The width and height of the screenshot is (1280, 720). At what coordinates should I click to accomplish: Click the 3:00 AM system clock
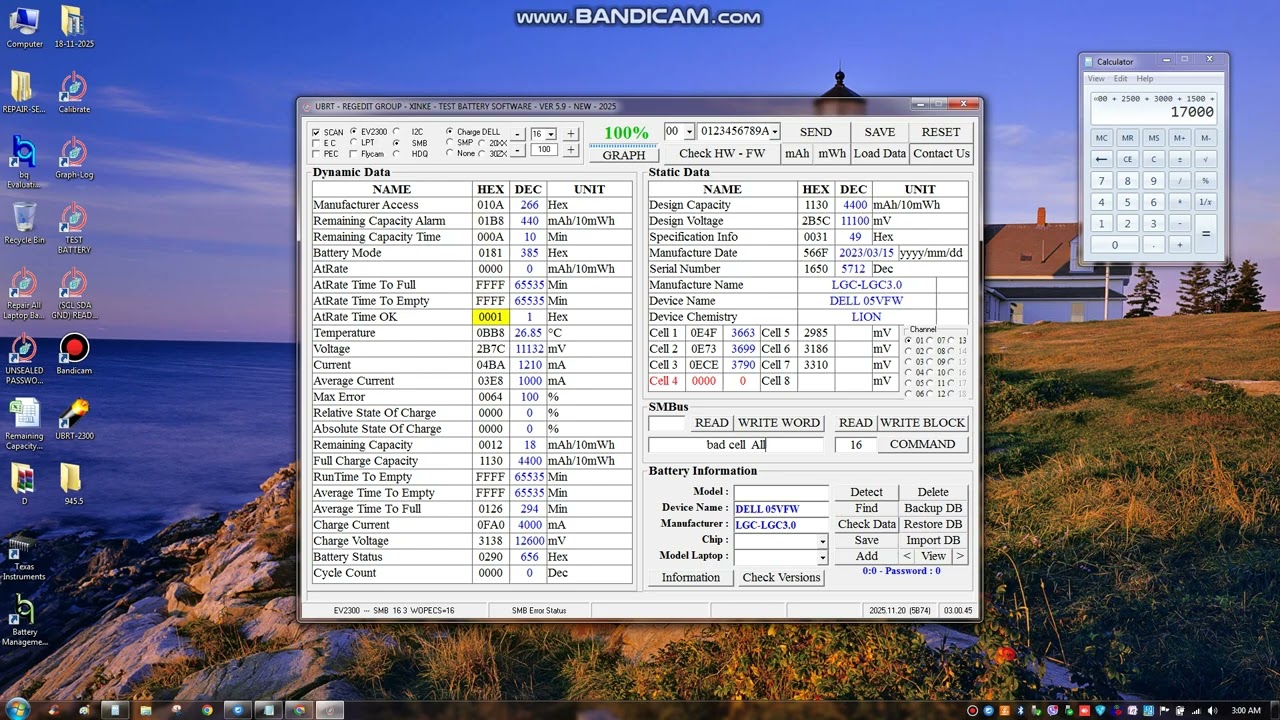(x=1245, y=710)
